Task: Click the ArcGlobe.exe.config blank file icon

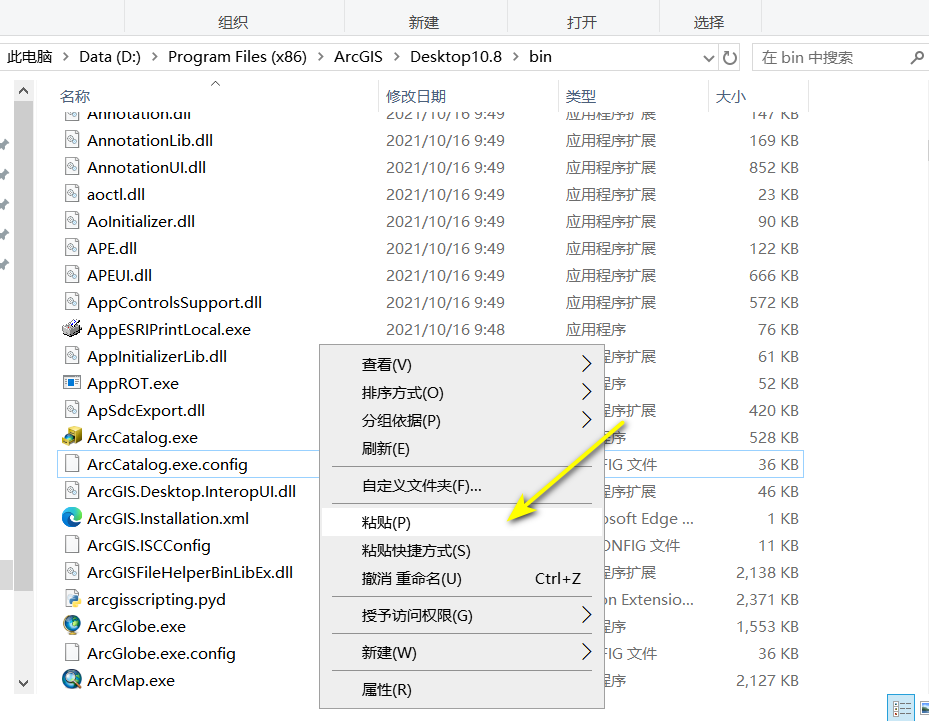Action: [72, 652]
